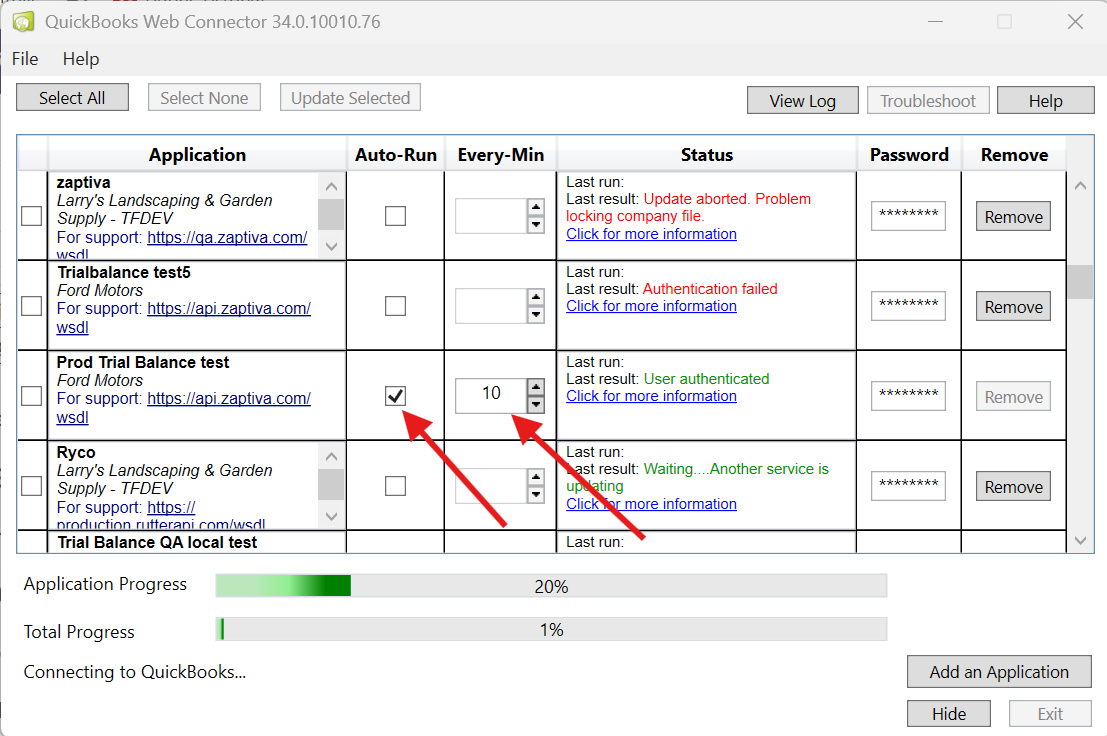This screenshot has height=736, width=1107.
Task: Open the qa.zaptiva.com support link
Action: coord(227,238)
